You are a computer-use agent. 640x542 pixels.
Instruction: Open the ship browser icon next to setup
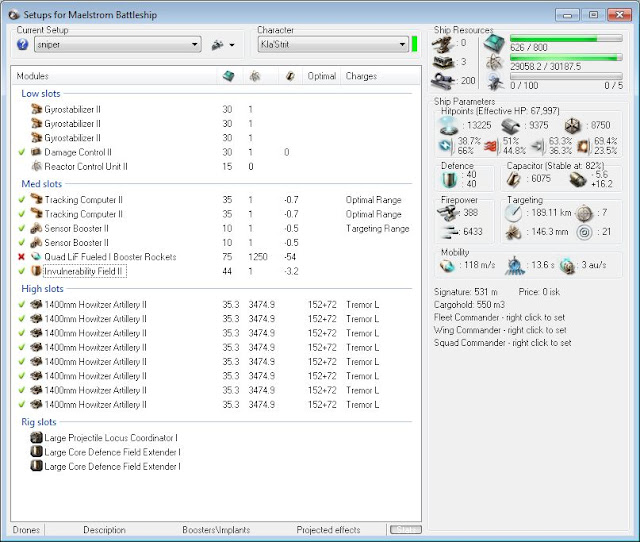coord(217,44)
